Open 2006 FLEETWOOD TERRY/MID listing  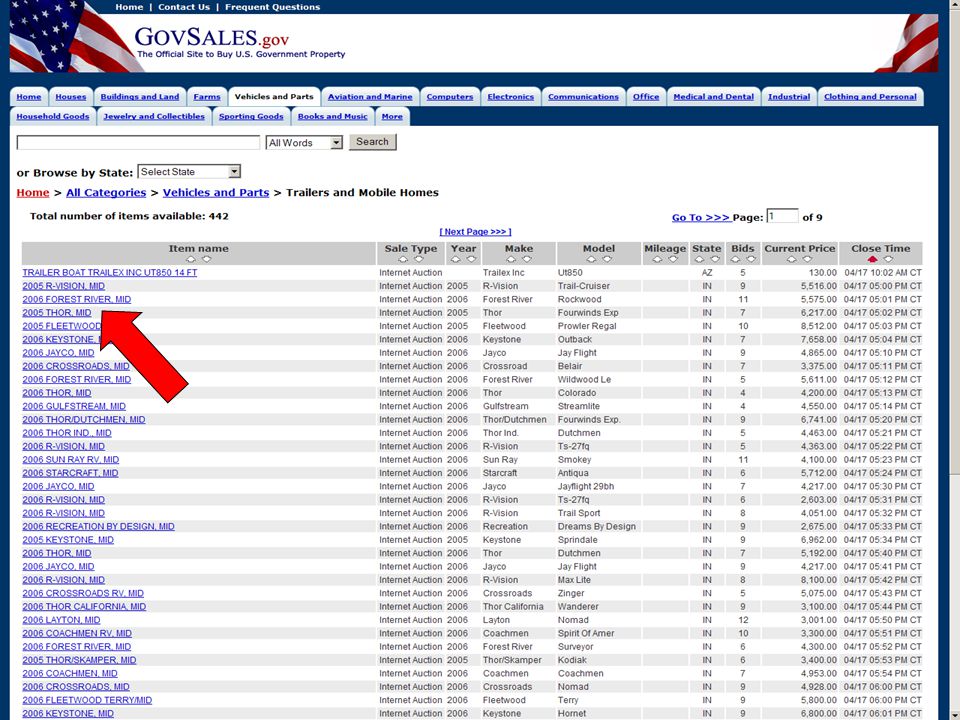87,700
